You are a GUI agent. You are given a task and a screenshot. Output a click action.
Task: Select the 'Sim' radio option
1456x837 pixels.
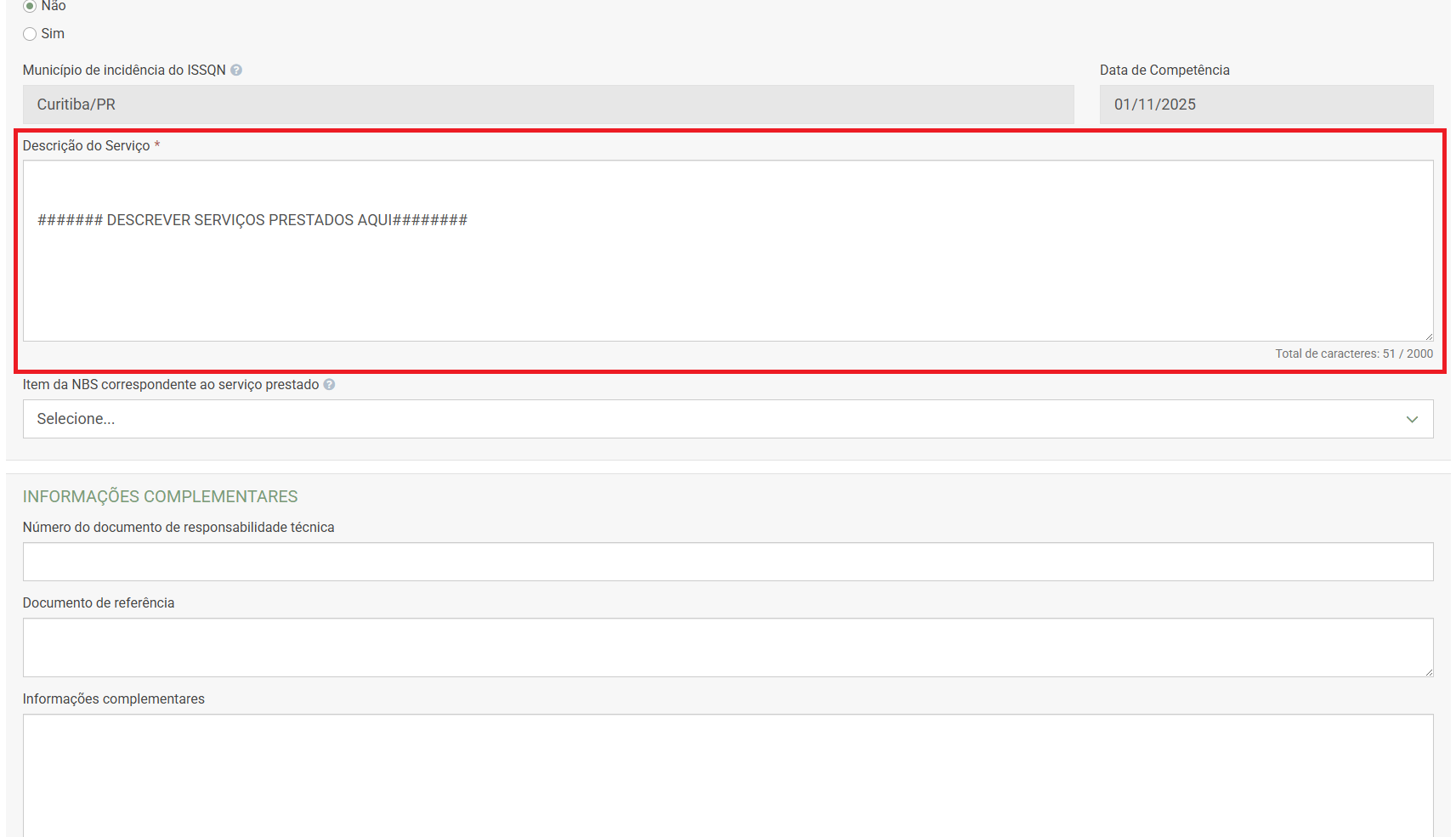[x=30, y=34]
